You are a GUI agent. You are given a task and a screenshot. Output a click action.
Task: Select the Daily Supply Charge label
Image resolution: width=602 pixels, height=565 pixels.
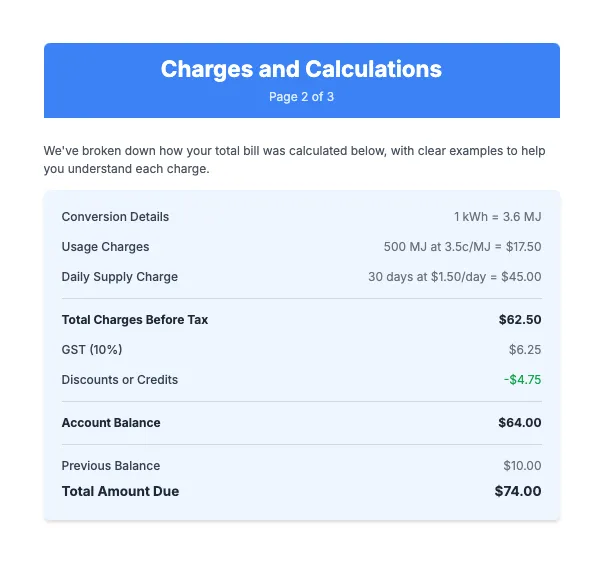click(x=120, y=277)
